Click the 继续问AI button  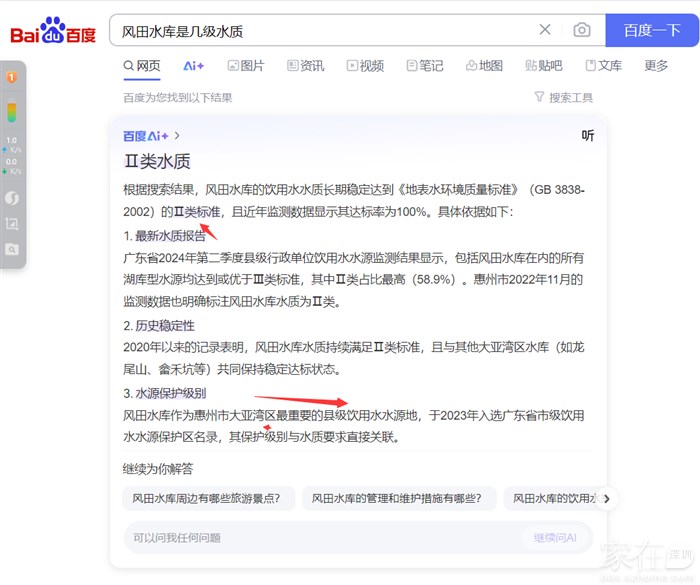pos(555,538)
